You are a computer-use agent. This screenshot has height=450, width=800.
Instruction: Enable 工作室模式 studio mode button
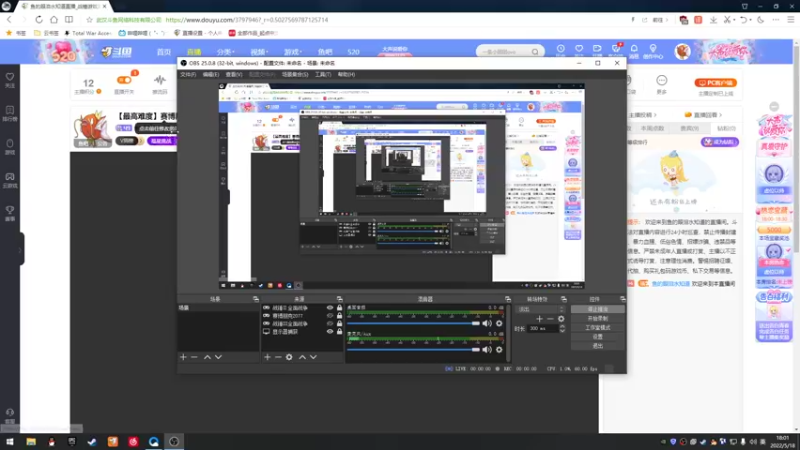597,328
